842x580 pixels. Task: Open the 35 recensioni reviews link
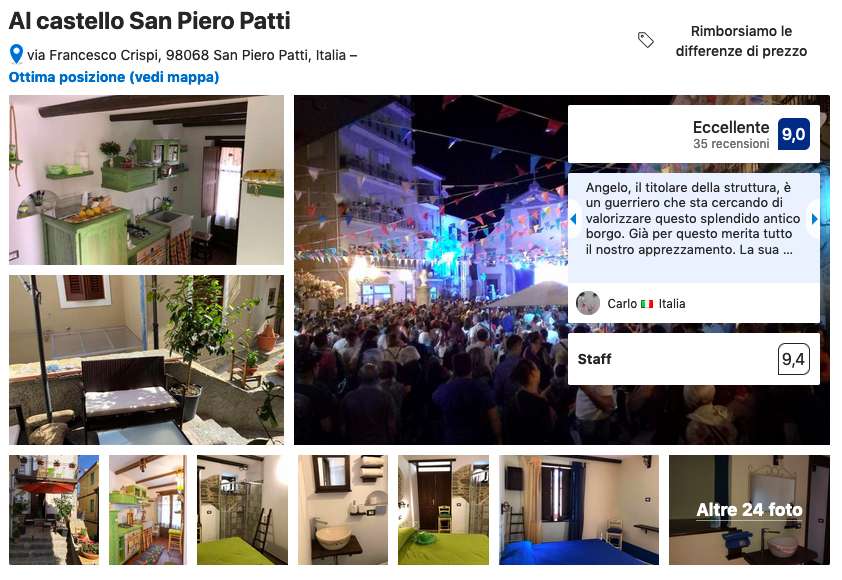(x=731, y=144)
